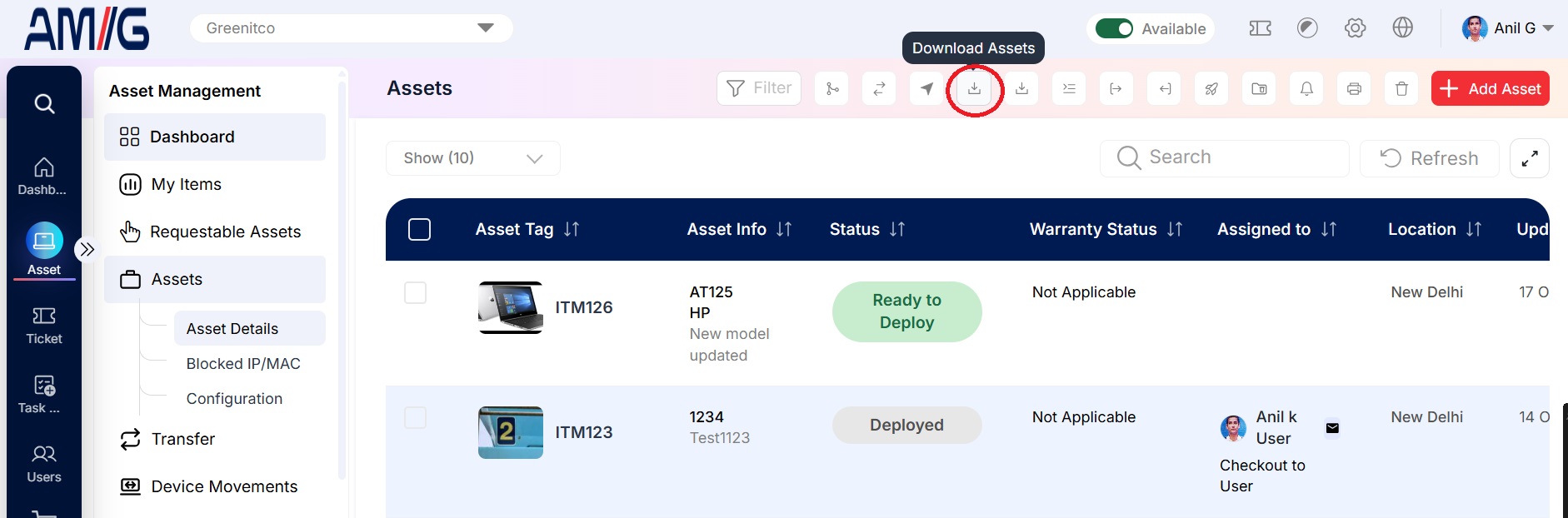Select Asset Details submenu item
The height and width of the screenshot is (518, 1568).
(x=250, y=328)
